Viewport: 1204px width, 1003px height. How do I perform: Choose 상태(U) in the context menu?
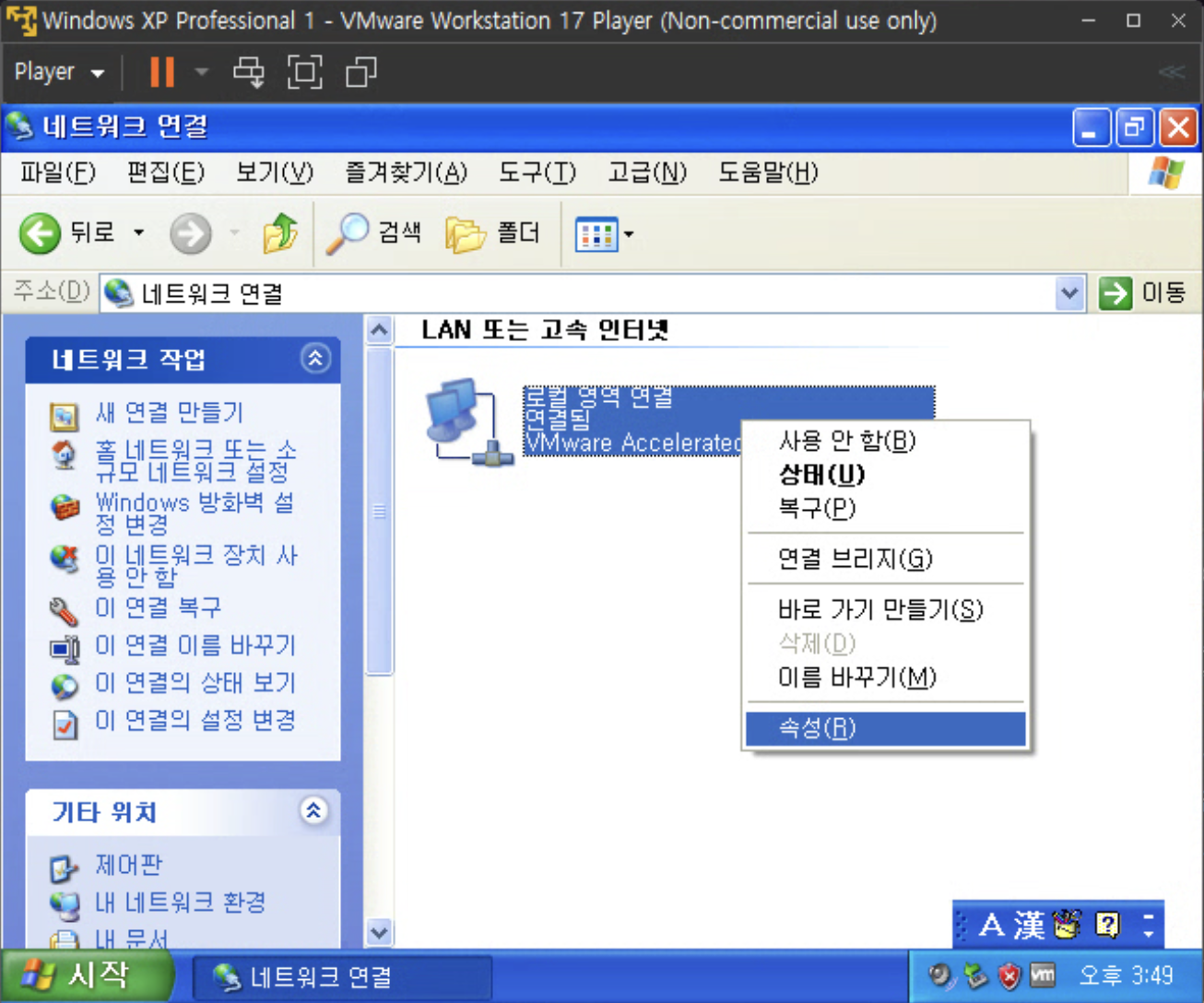(x=885, y=475)
